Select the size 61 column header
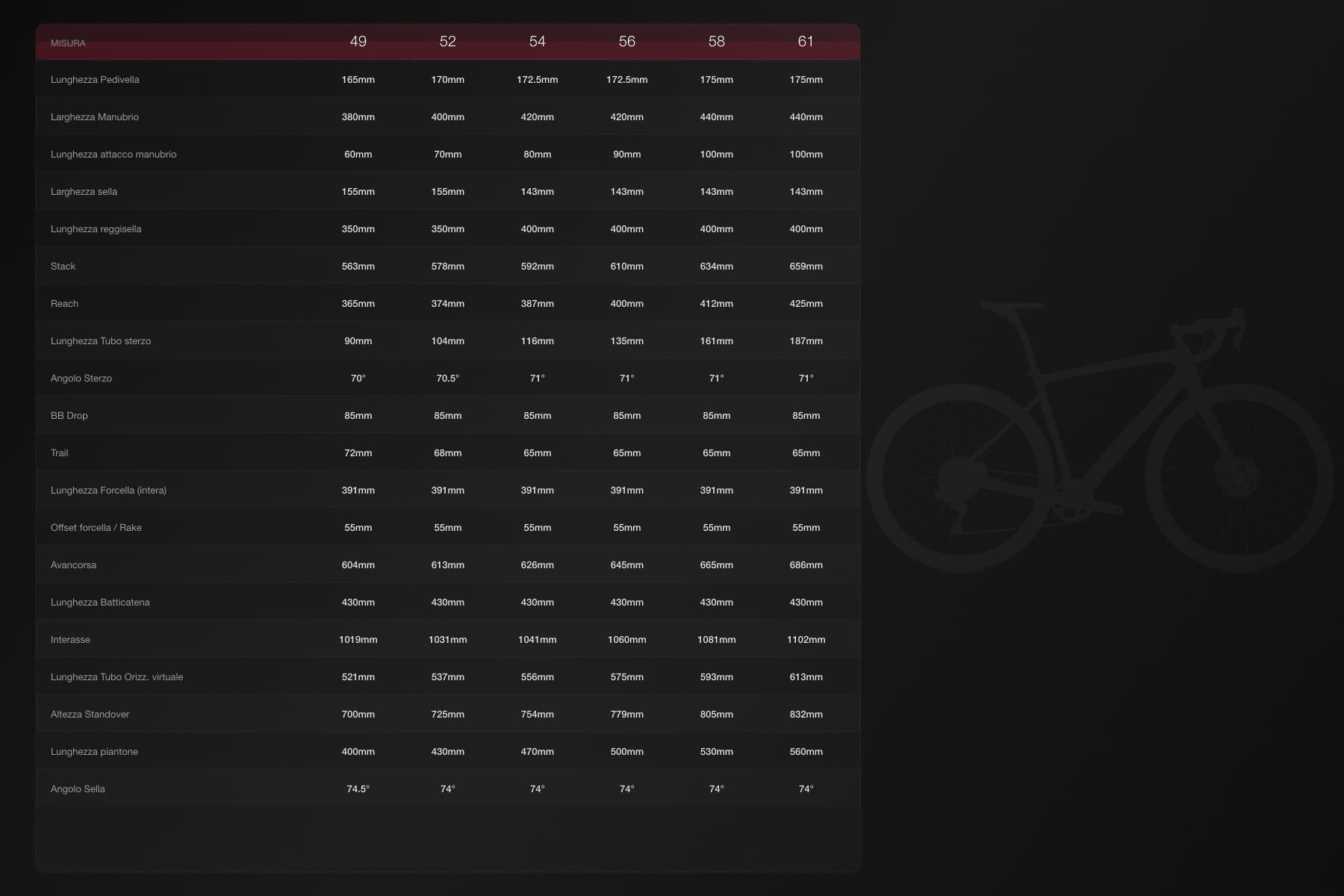The height and width of the screenshot is (896, 1344). 806,42
